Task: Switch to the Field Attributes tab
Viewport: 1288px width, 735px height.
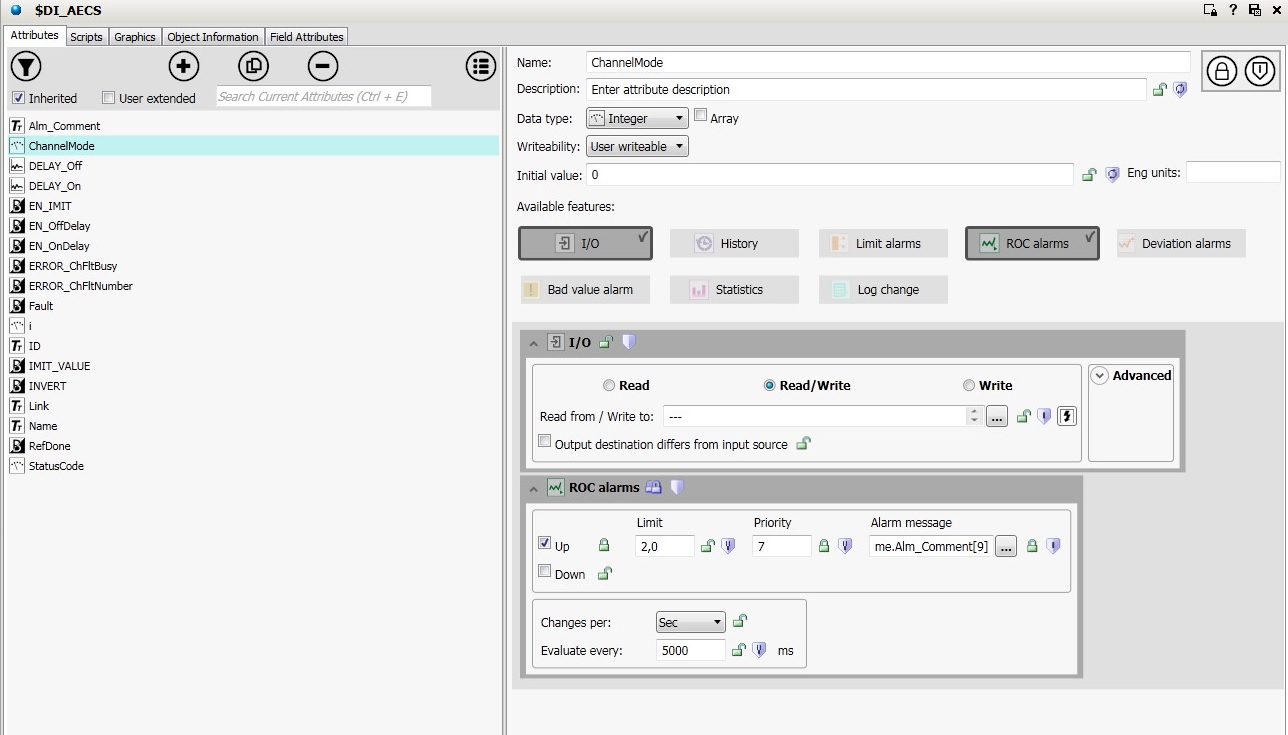Action: (x=306, y=37)
